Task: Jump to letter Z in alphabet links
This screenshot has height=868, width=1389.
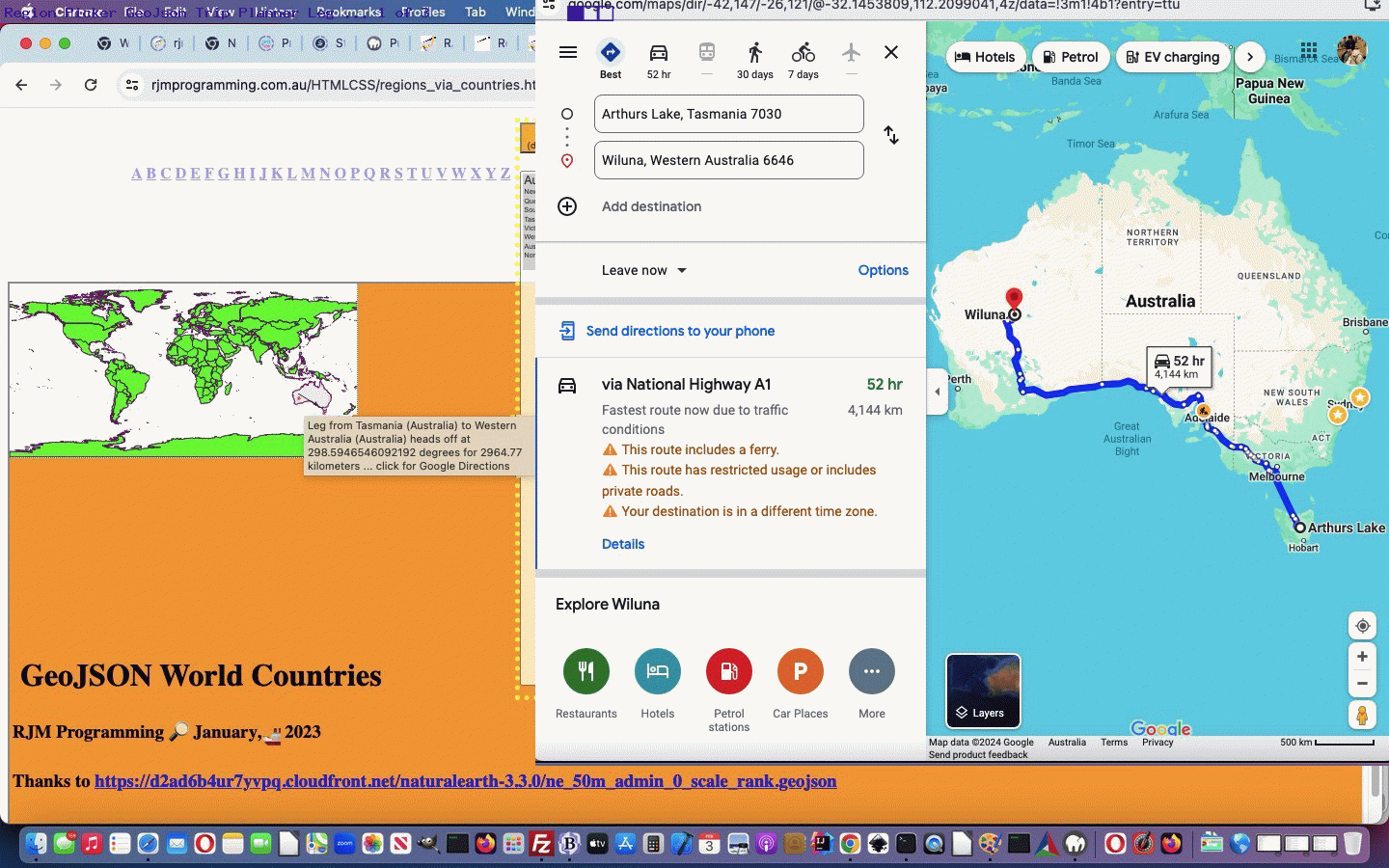Action: (504, 174)
